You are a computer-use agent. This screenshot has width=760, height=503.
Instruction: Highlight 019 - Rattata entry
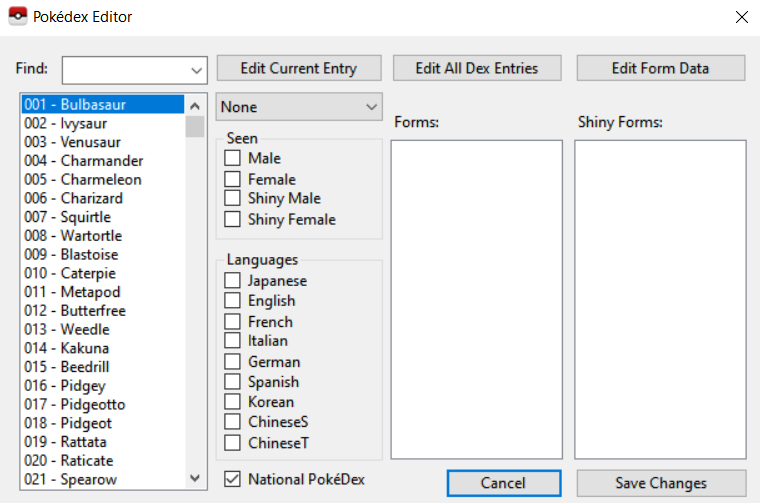point(103,441)
